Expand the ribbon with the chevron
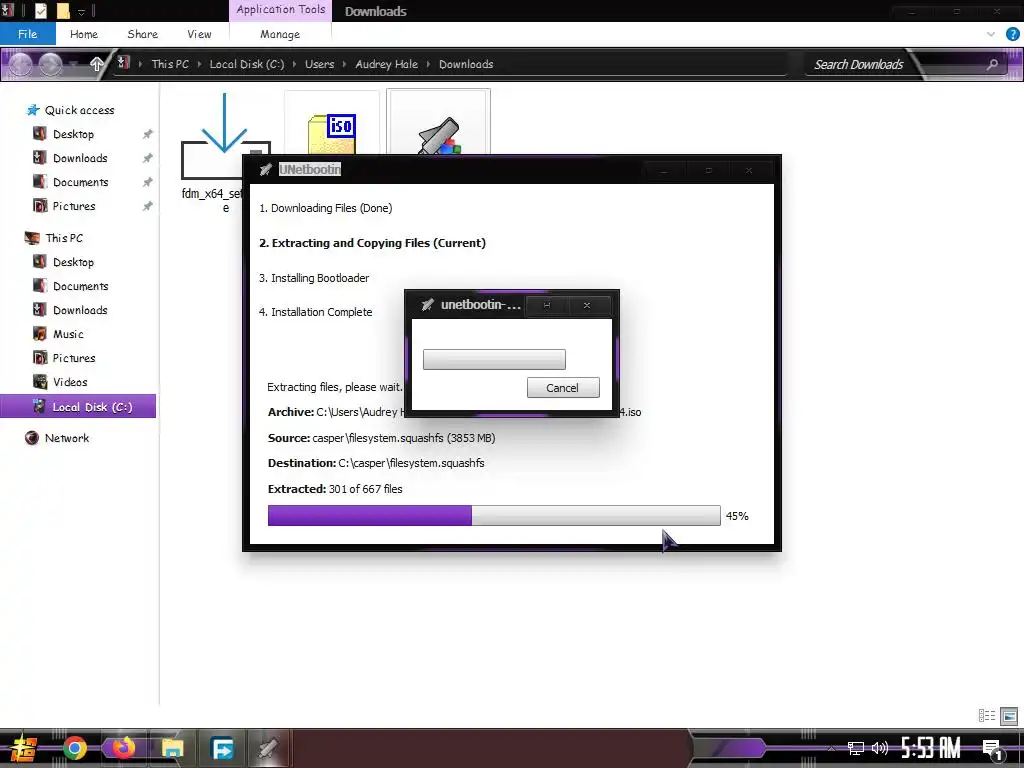The width and height of the screenshot is (1024, 768). (x=991, y=34)
